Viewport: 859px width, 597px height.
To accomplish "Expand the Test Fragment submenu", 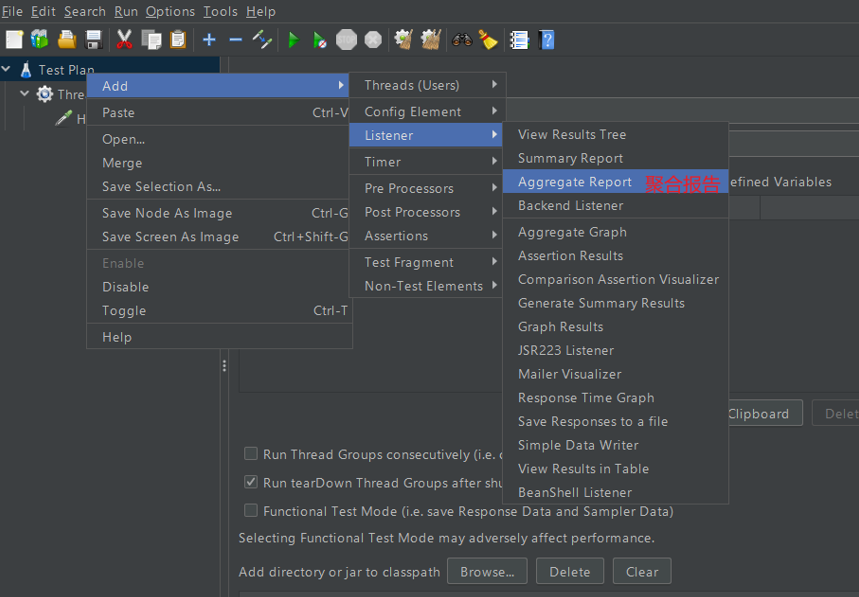I will point(427,262).
